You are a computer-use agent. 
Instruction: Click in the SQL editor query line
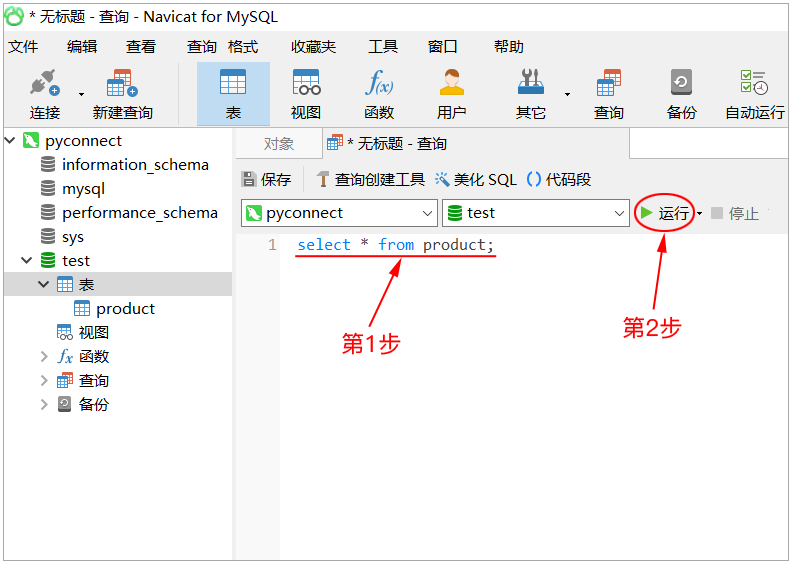click(395, 245)
